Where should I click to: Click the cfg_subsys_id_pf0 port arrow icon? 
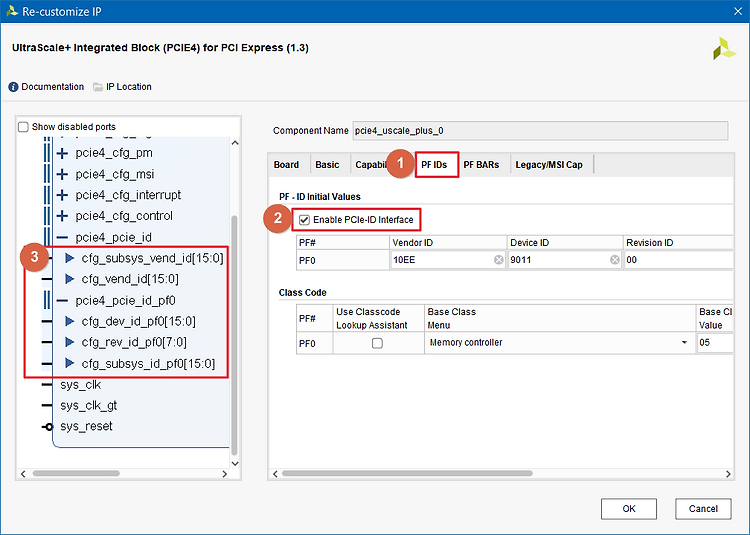coord(70,363)
